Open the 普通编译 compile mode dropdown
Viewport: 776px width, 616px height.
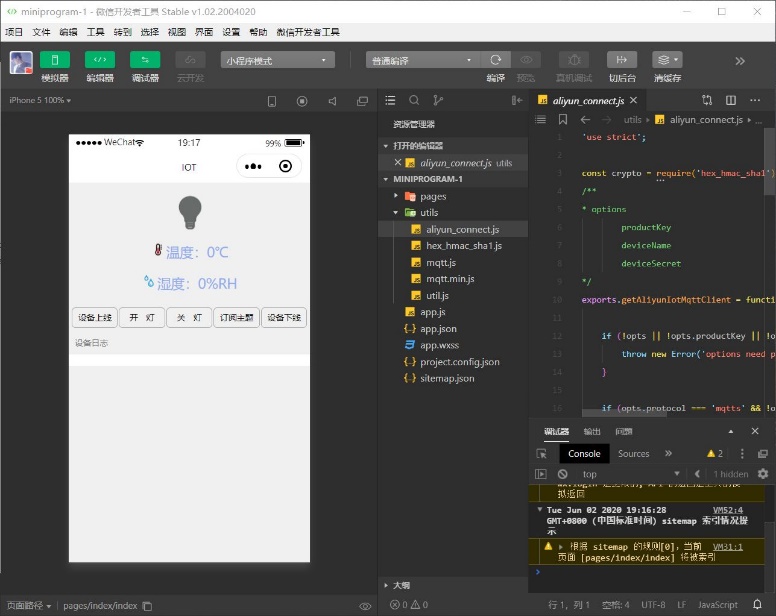[x=422, y=60]
